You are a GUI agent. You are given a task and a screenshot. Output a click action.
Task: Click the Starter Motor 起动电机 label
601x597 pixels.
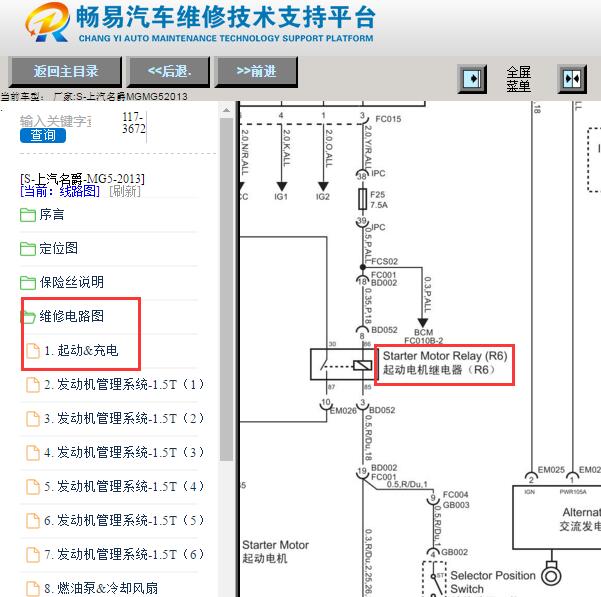click(275, 551)
